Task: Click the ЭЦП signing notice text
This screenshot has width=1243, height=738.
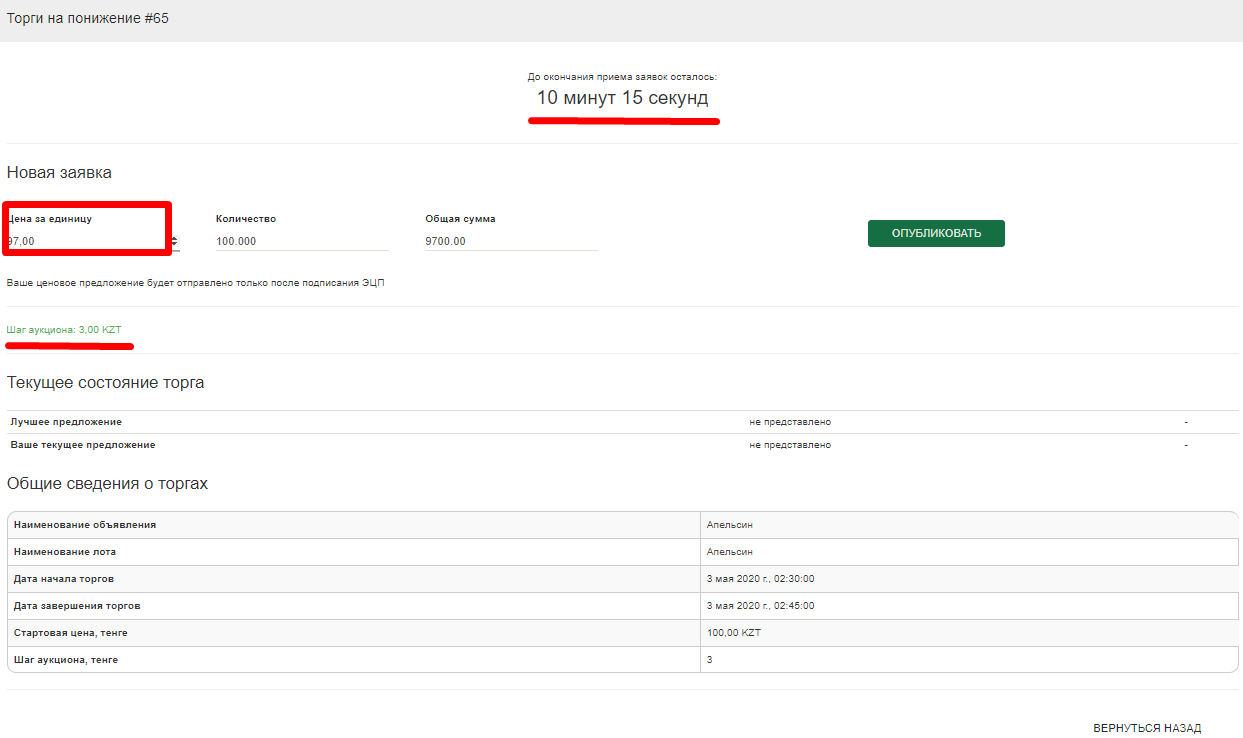Action: click(195, 283)
